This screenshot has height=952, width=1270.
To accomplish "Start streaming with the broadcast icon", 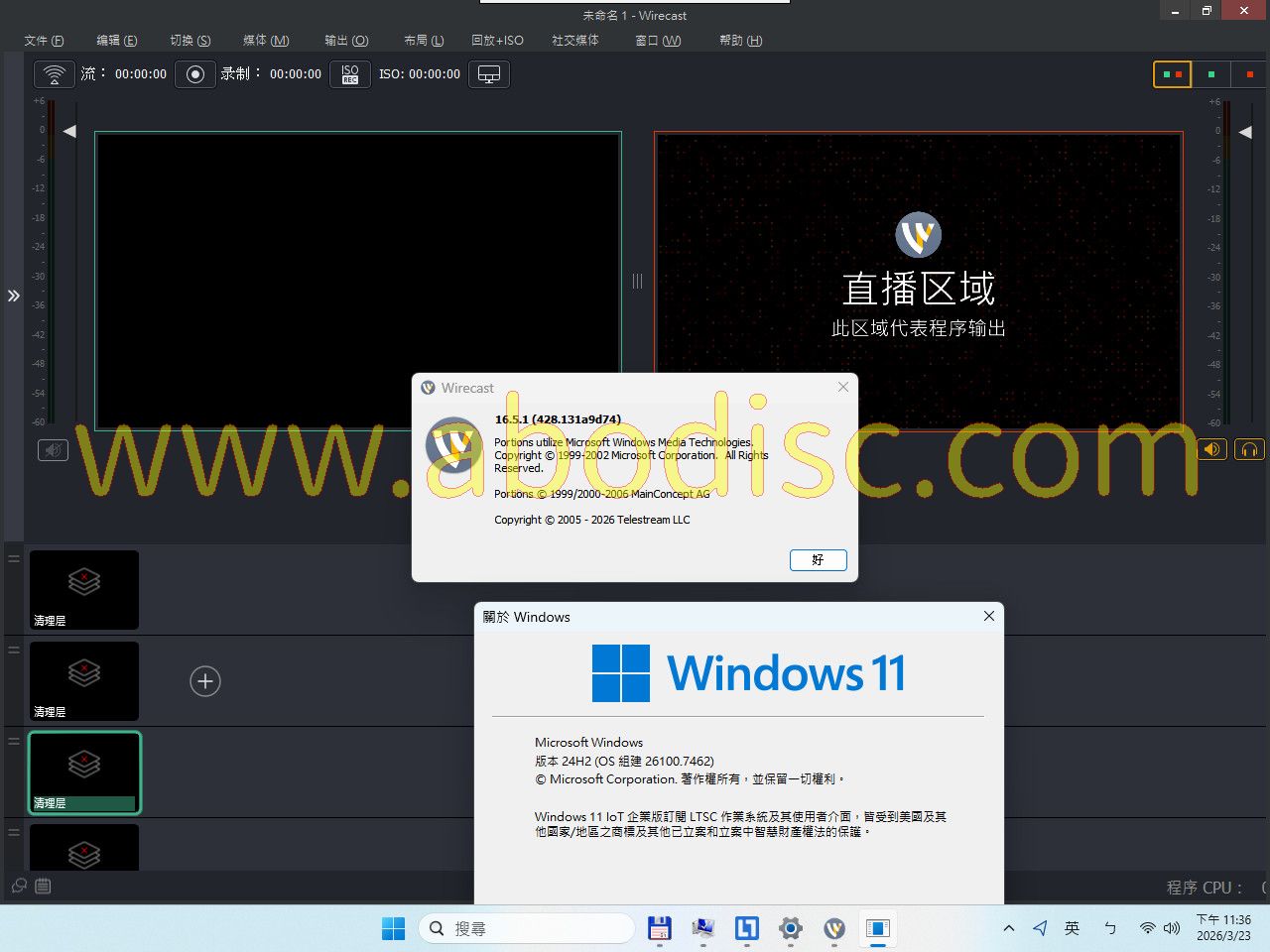I will coord(55,74).
